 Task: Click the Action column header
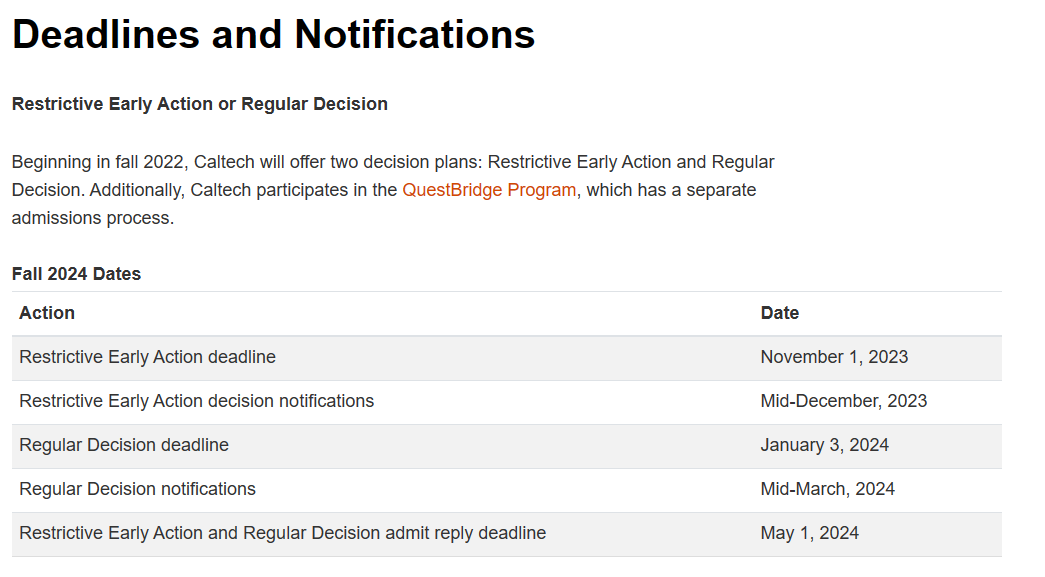point(47,313)
